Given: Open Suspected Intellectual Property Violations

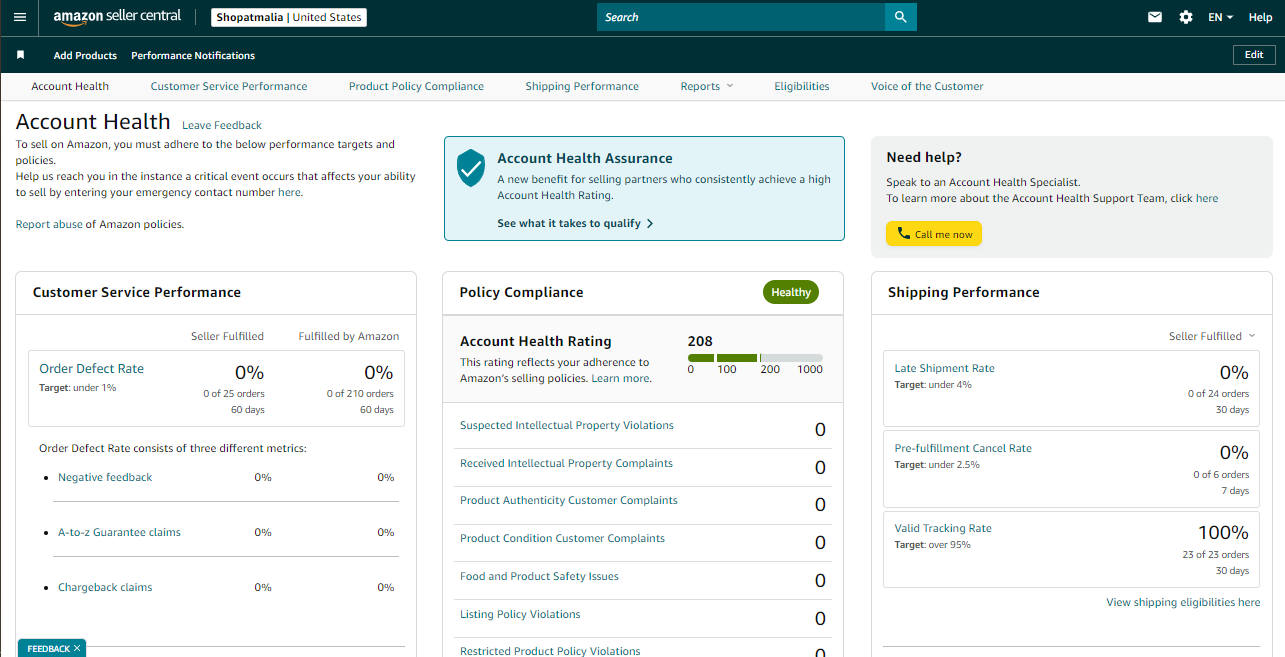Looking at the screenshot, I should [x=567, y=425].
